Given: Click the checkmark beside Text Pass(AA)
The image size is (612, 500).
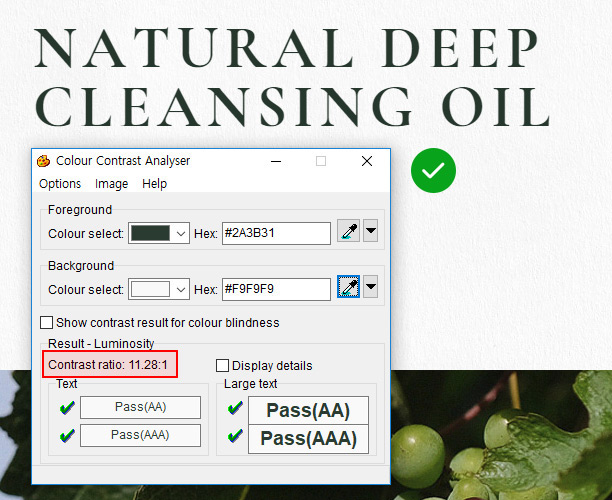Looking at the screenshot, I should click(x=67, y=408).
